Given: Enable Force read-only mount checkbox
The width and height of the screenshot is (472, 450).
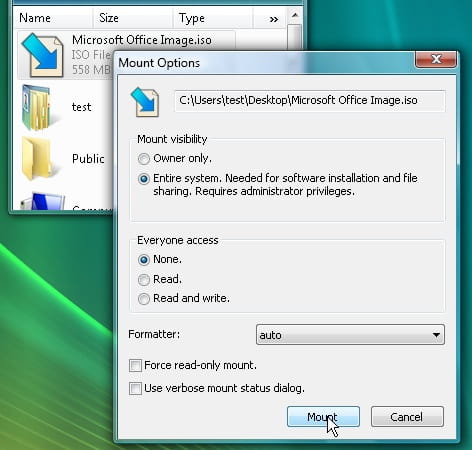Looking at the screenshot, I should 135,365.
